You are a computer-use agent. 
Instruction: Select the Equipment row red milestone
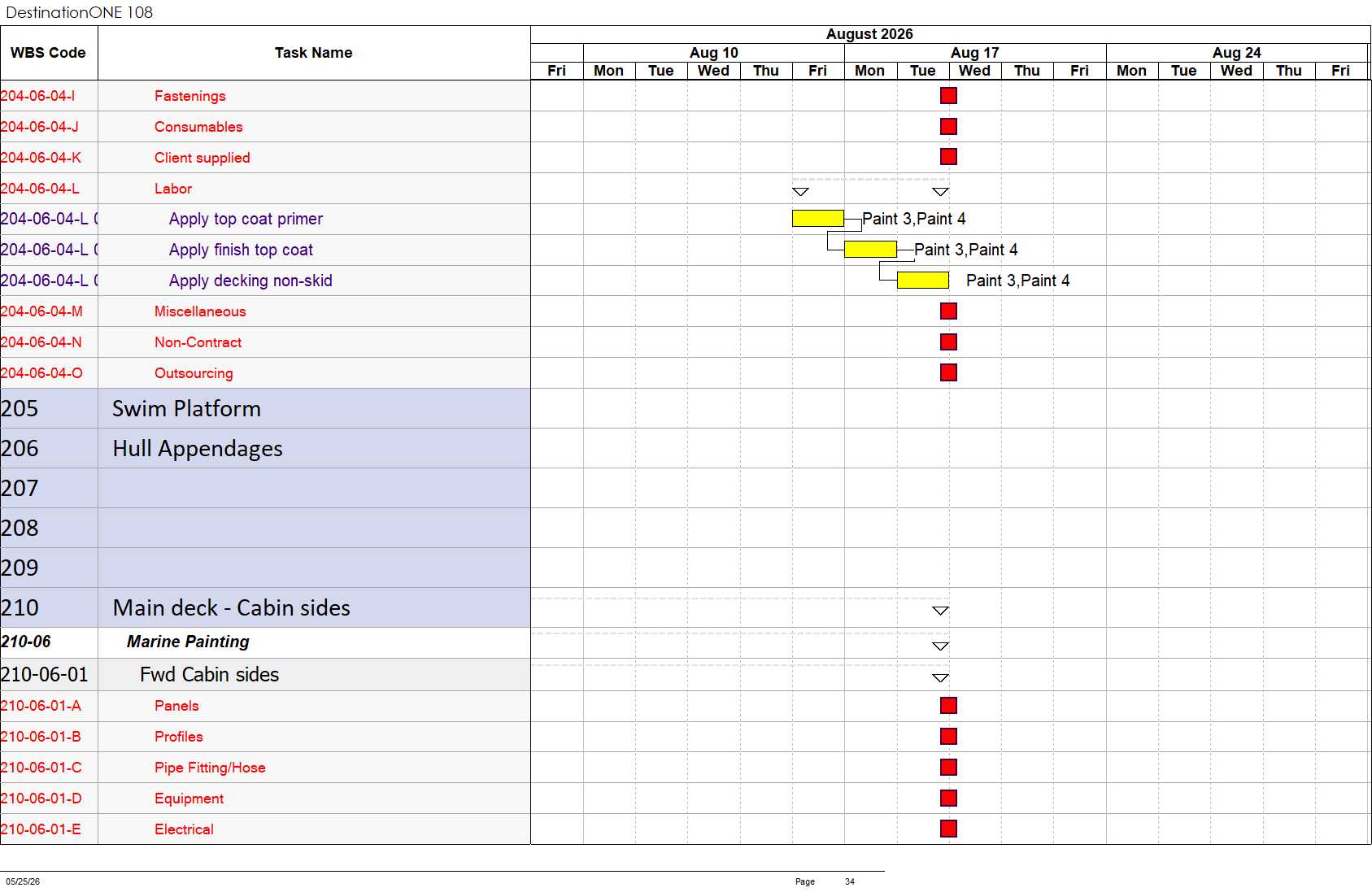click(x=948, y=798)
